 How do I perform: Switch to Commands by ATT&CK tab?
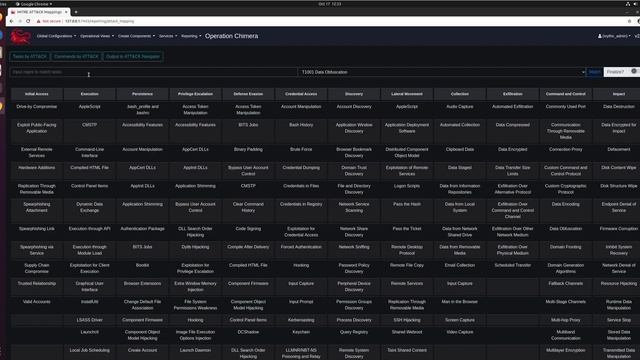tap(76, 56)
